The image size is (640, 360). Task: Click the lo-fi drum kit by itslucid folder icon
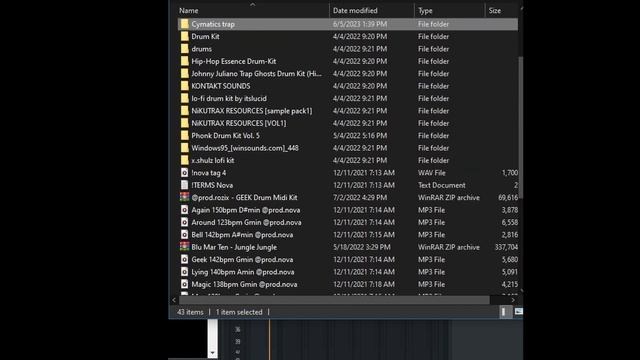click(x=184, y=98)
